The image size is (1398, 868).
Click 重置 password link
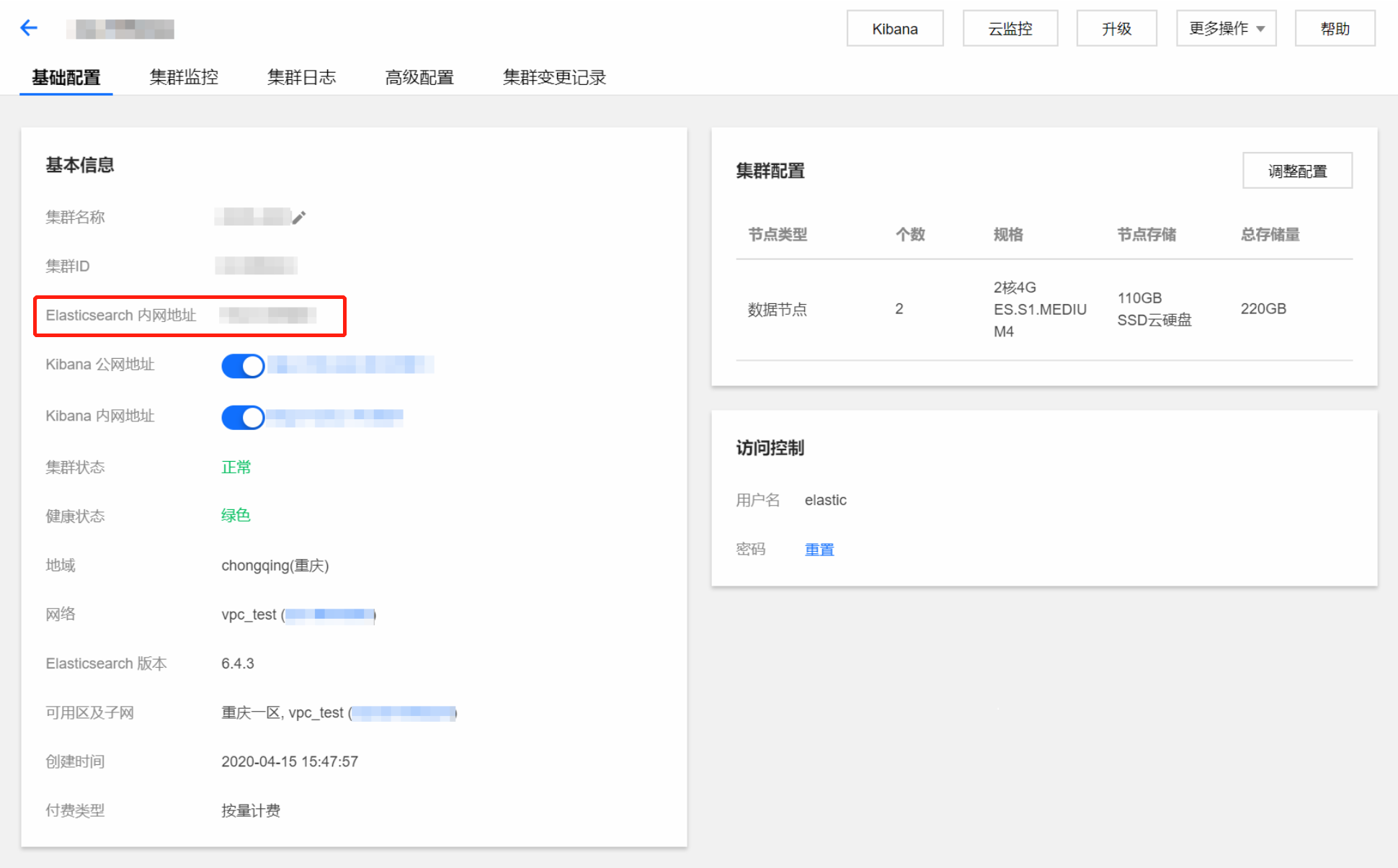[819, 550]
